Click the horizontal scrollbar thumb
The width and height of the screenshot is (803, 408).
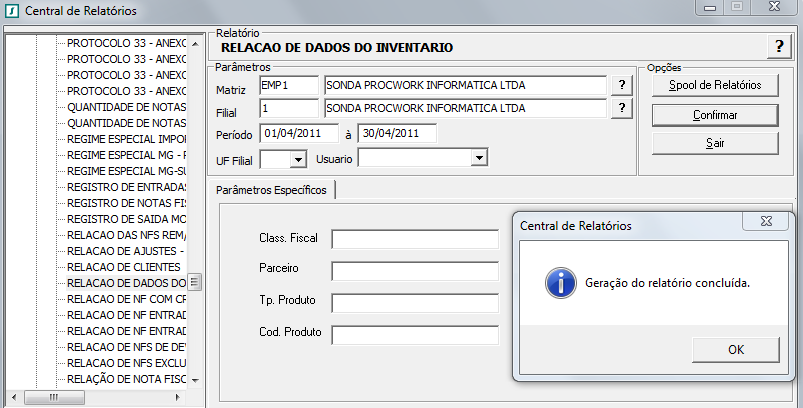pos(54,397)
